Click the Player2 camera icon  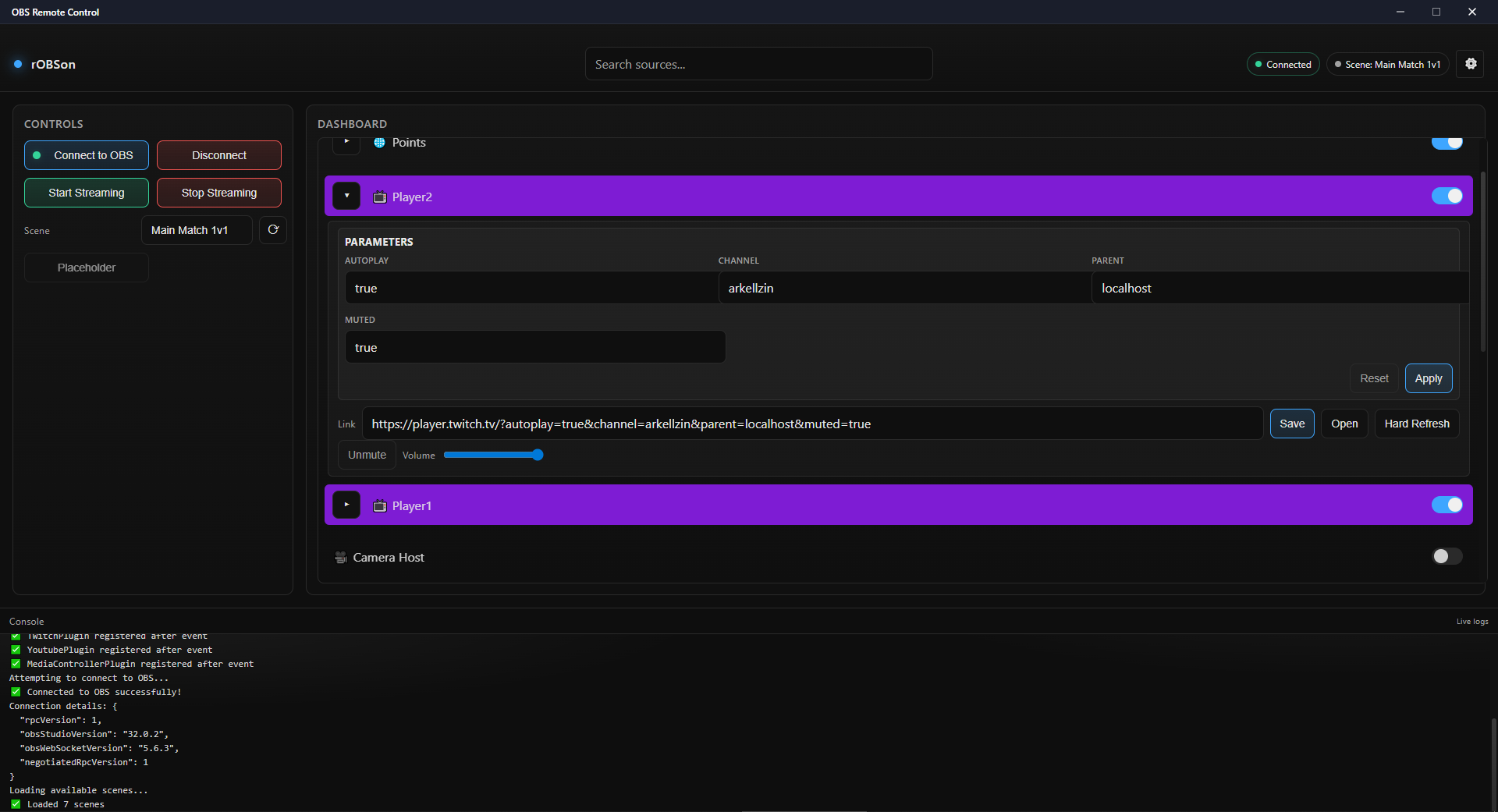pyautogui.click(x=379, y=197)
